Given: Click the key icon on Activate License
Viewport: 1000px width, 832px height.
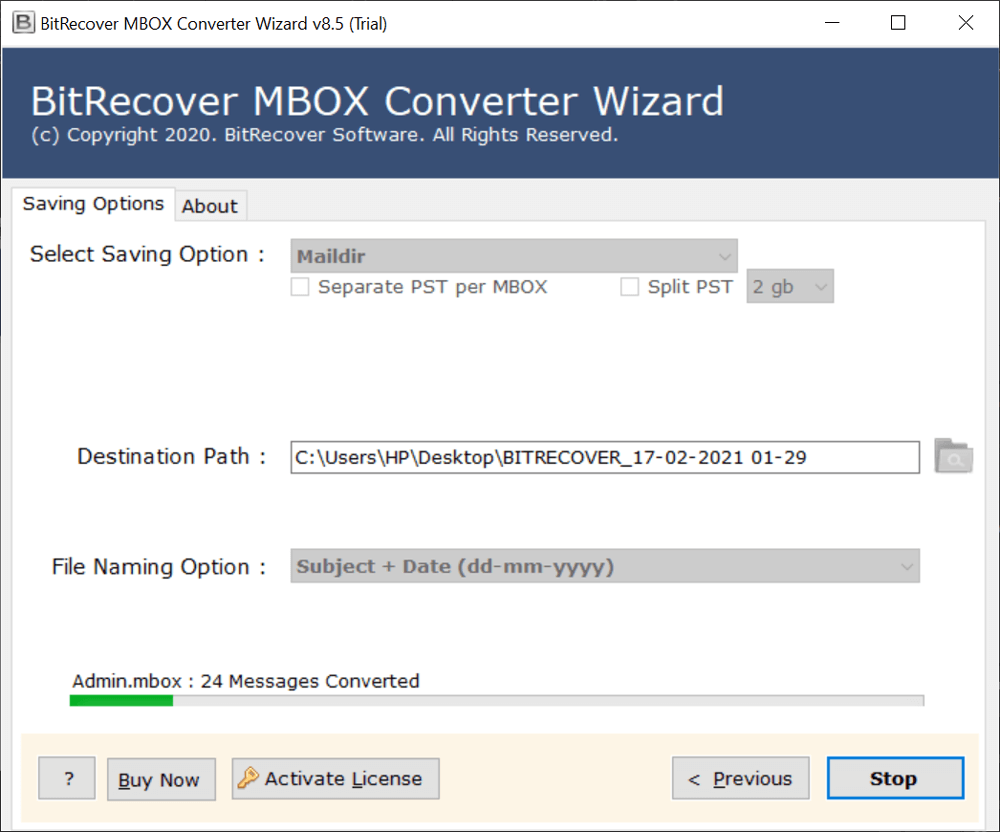Looking at the screenshot, I should point(248,778).
